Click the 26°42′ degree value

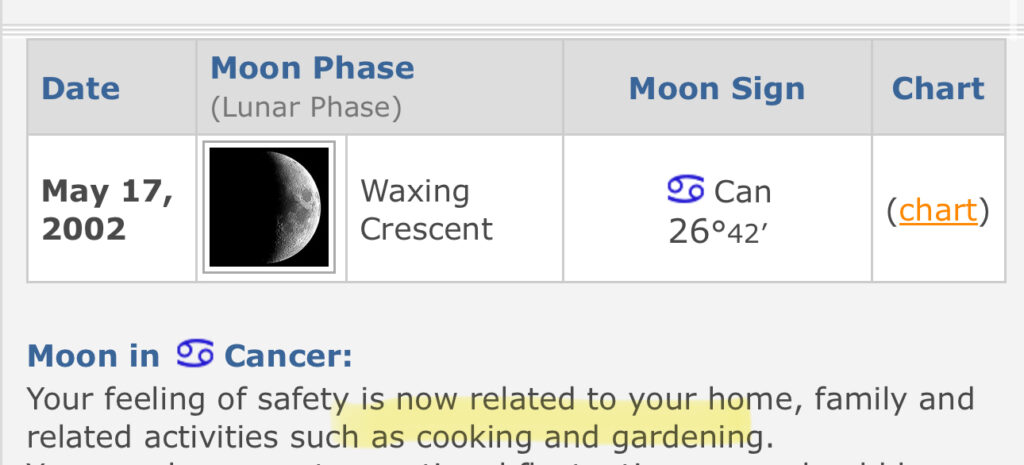[x=719, y=231]
